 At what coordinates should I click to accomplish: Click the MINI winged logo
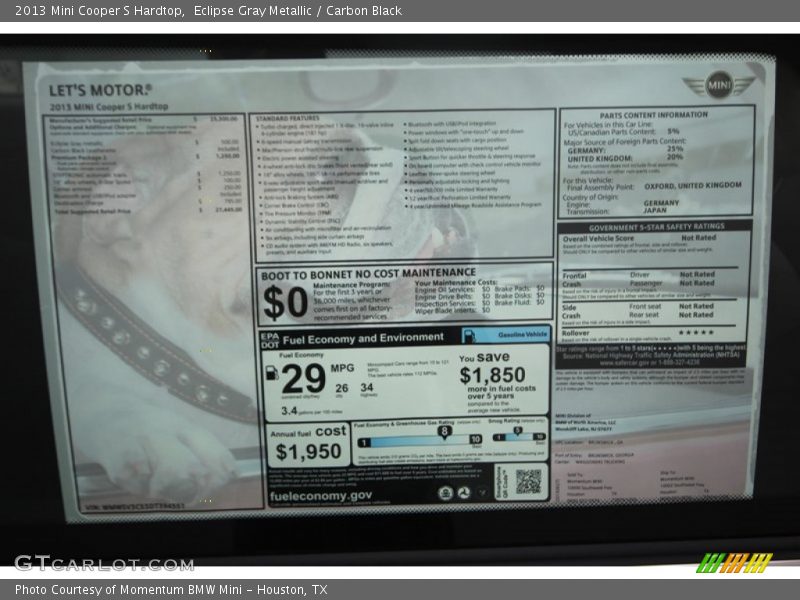pos(719,86)
